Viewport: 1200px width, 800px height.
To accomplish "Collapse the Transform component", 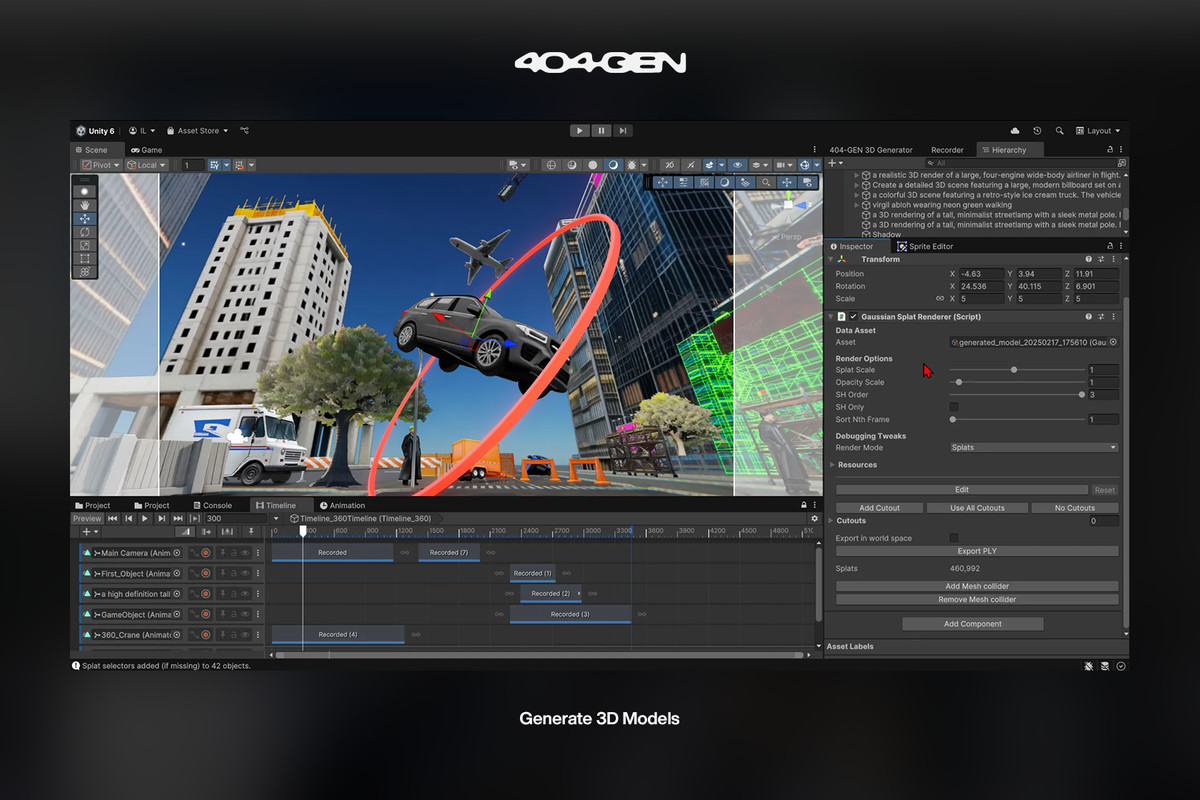I will coord(831,259).
